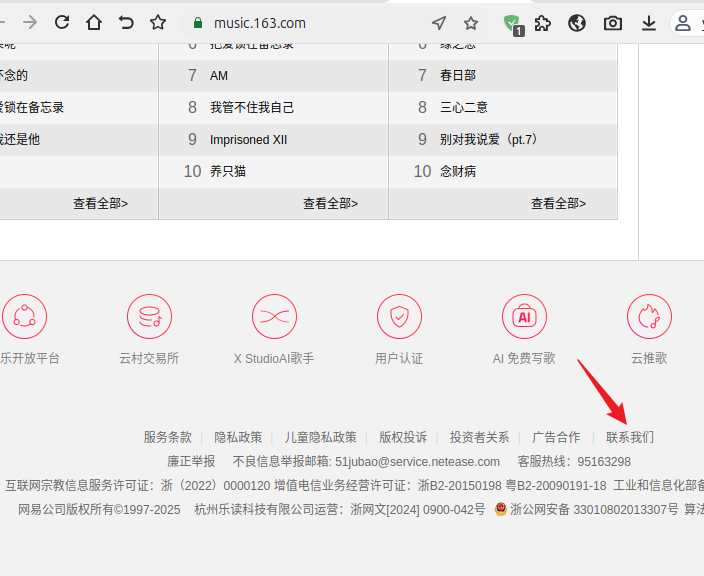
Task: Click the 浙公网安备 33010802013307号 link
Action: pos(594,510)
